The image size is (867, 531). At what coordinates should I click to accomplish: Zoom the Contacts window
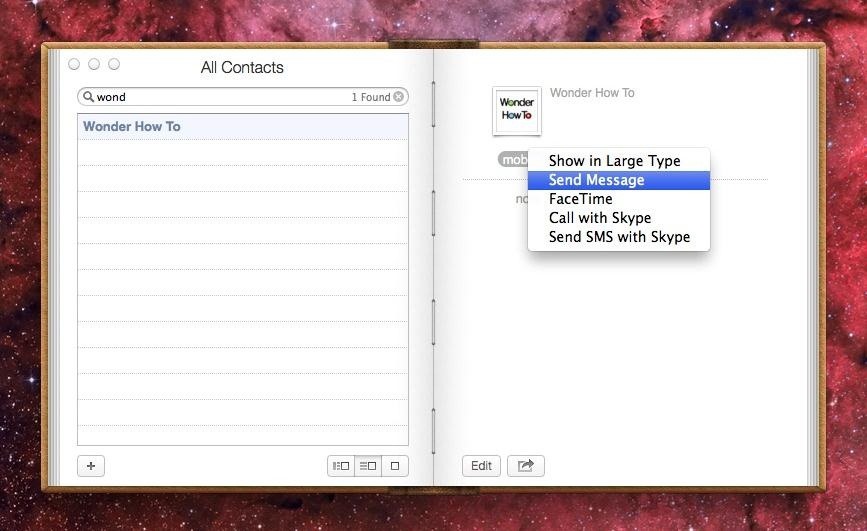(114, 64)
